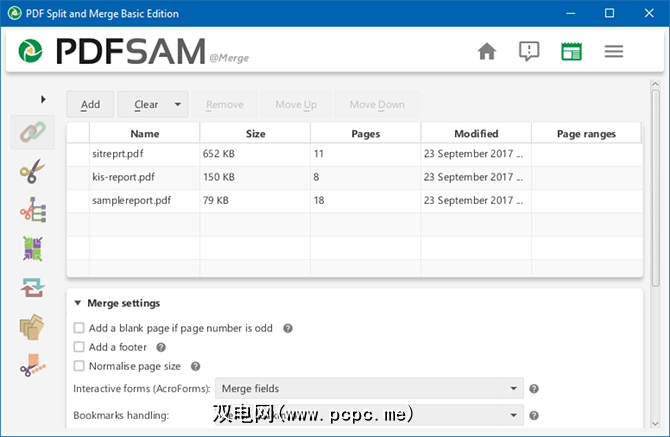
Task: Select the kis-report.pdf row
Action: point(355,177)
